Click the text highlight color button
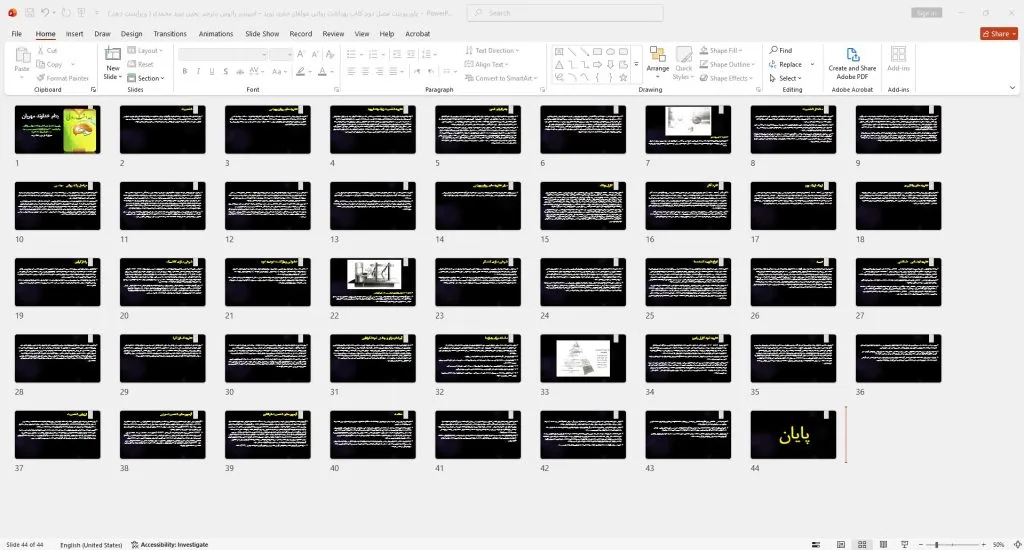1024x550 pixels. [x=300, y=71]
